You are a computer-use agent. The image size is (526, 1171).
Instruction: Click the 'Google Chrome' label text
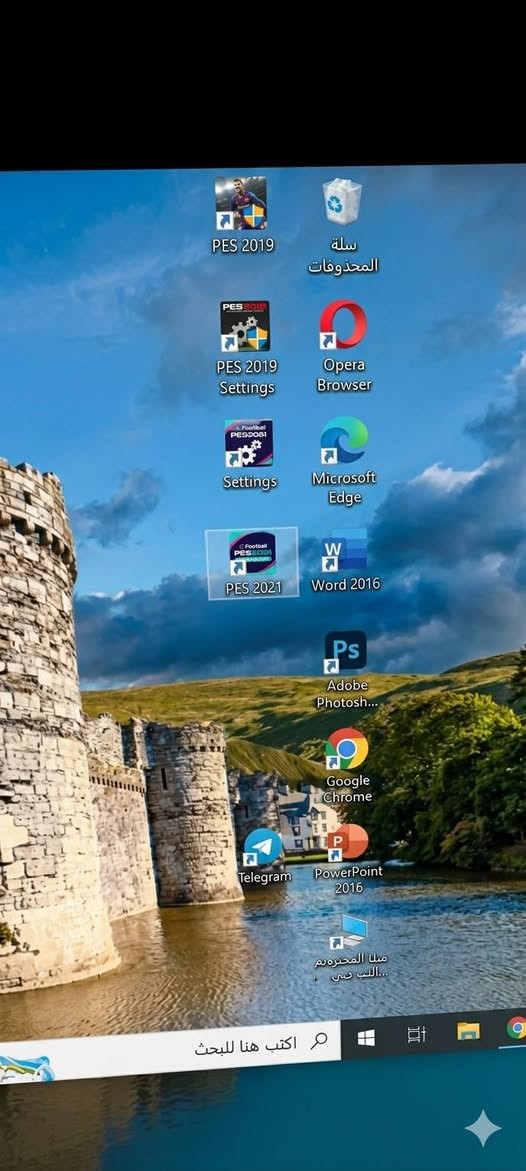click(x=347, y=789)
